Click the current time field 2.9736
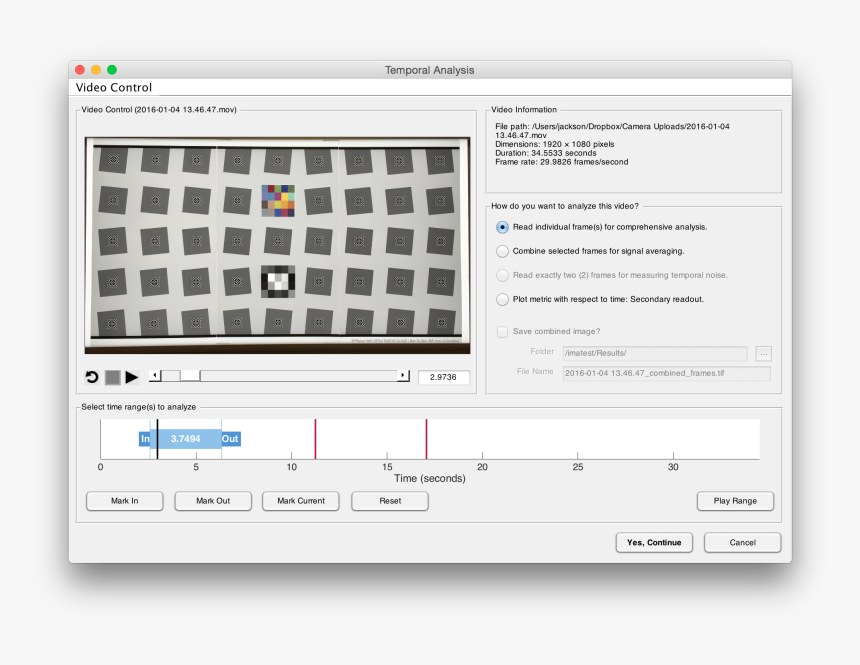860x665 pixels. point(443,377)
